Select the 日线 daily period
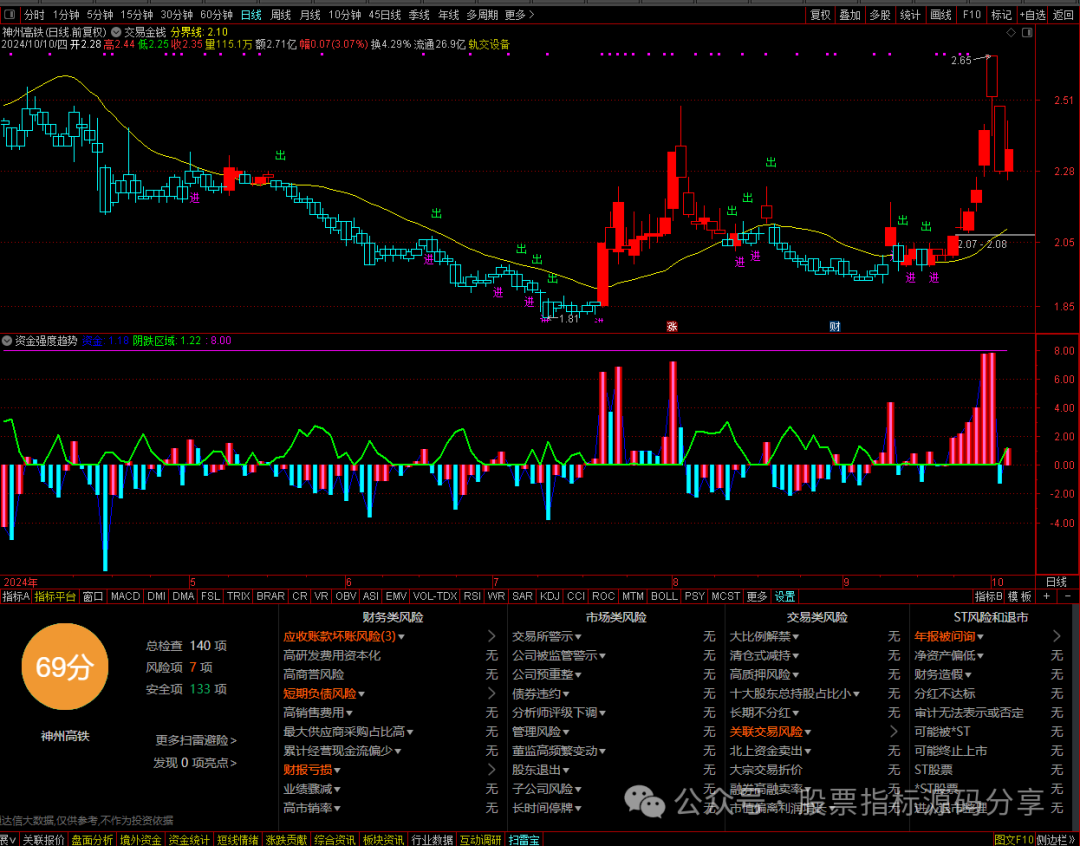 [251, 14]
